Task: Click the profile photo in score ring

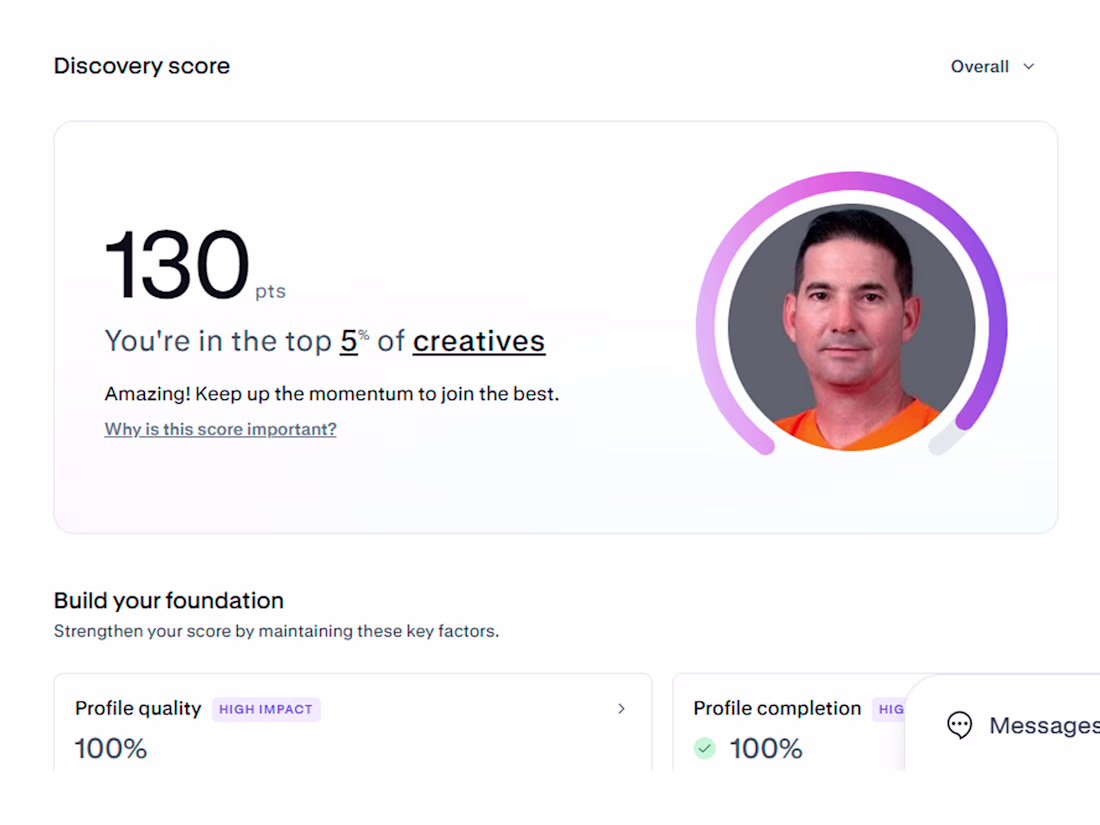Action: tap(852, 327)
